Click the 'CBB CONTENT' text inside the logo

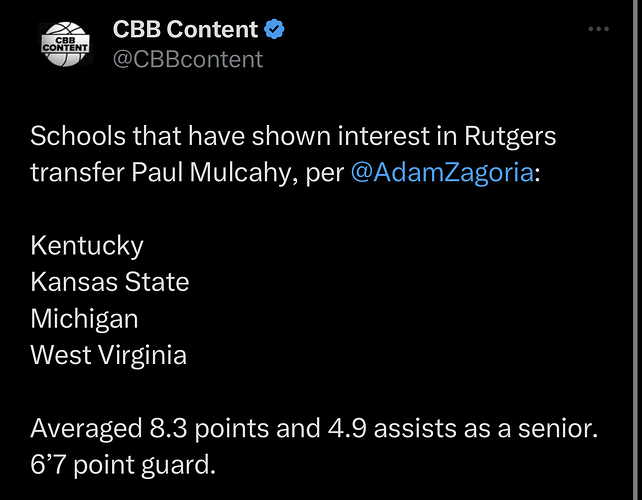click(x=65, y=44)
